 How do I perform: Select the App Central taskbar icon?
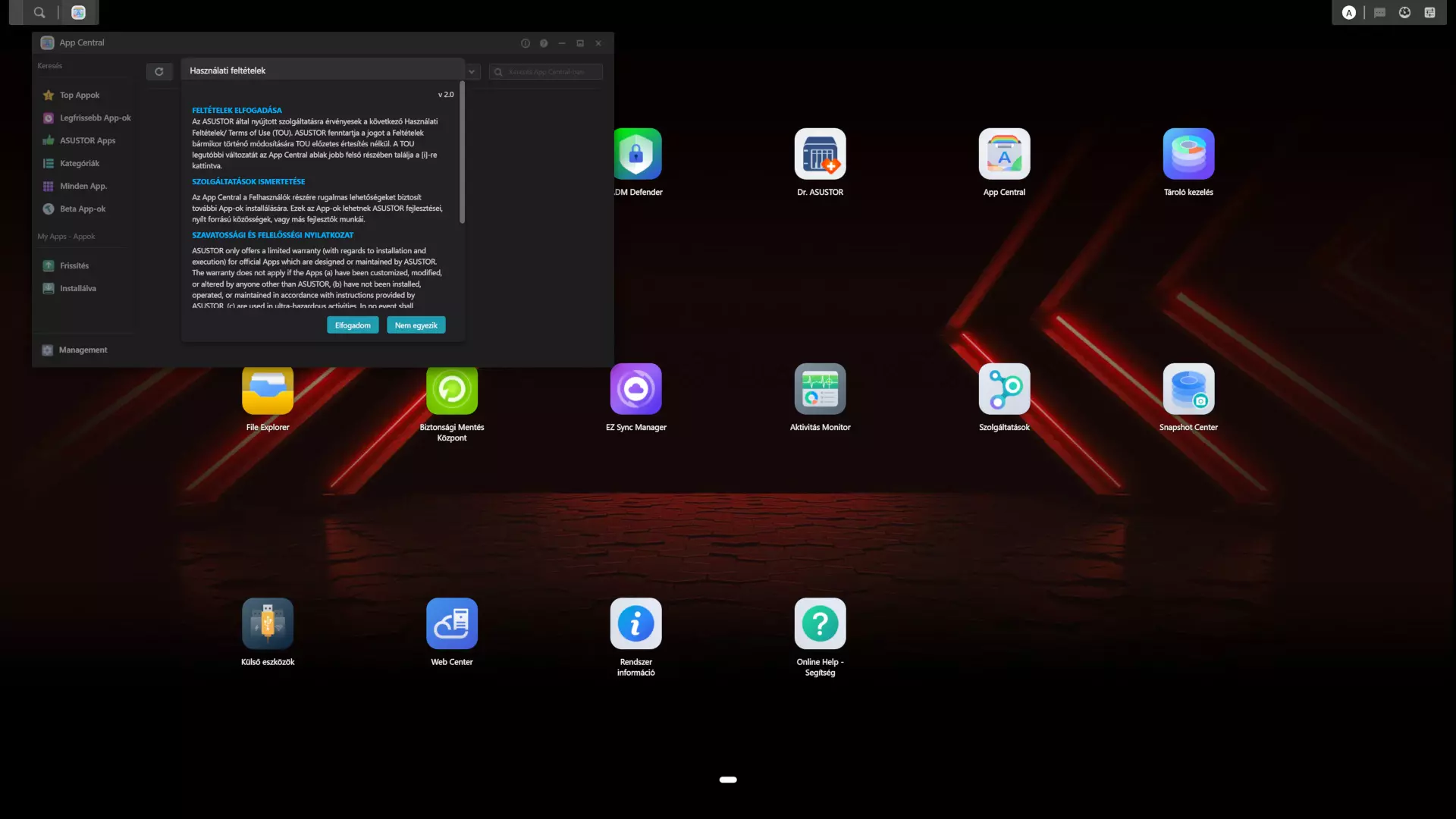coord(78,12)
